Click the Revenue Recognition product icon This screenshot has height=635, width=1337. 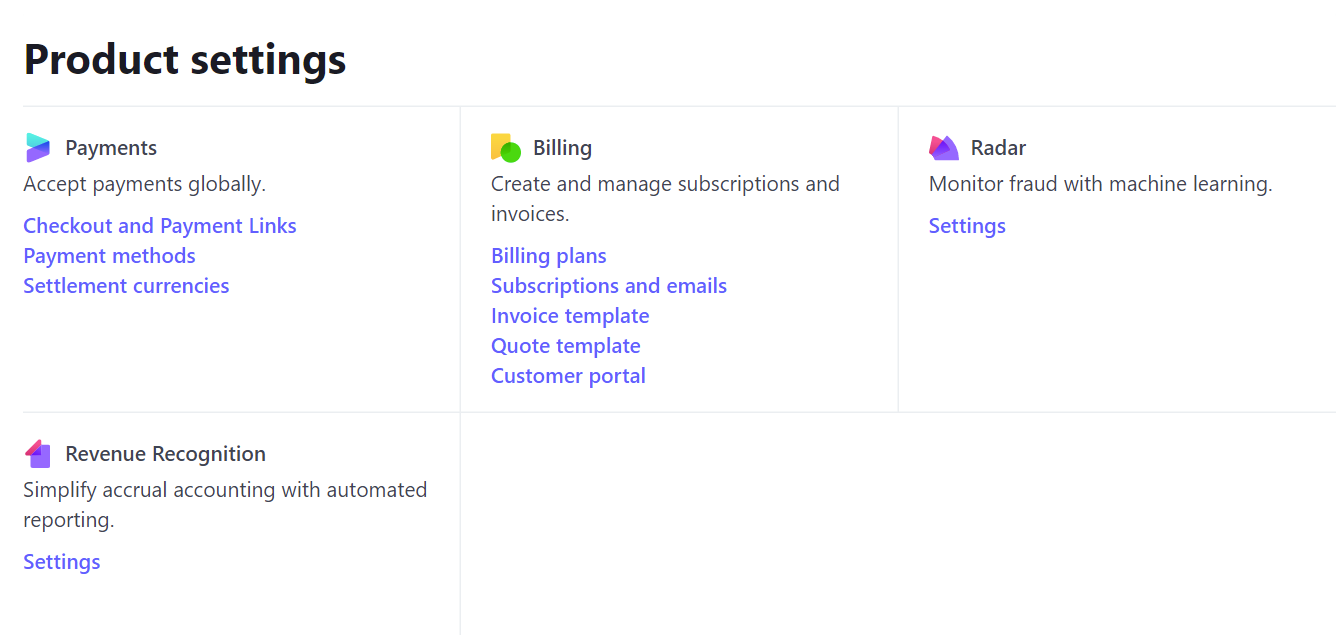(x=38, y=454)
